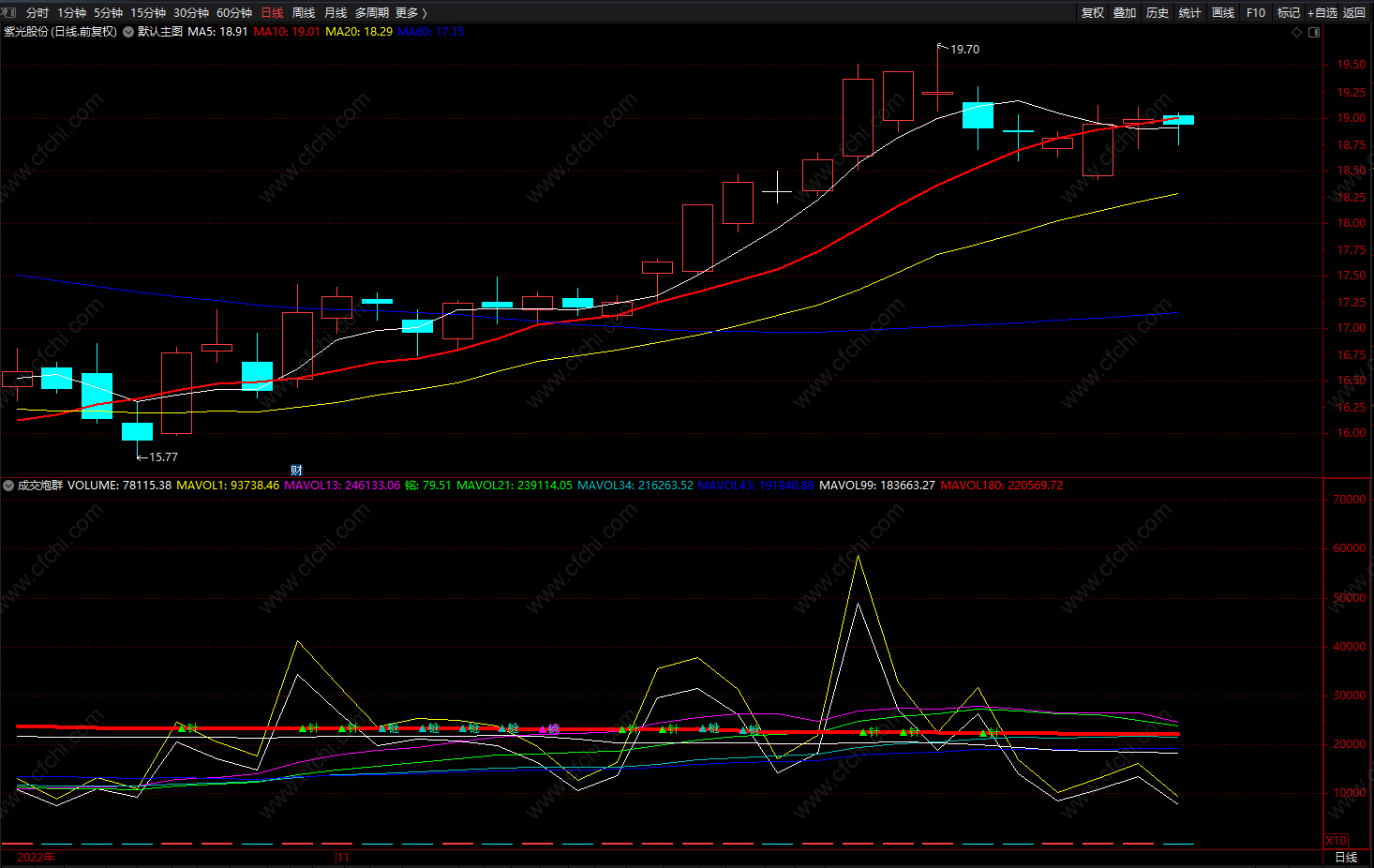Click the 复权 adjustment button
Viewport: 1374px width, 868px height.
(x=1093, y=13)
